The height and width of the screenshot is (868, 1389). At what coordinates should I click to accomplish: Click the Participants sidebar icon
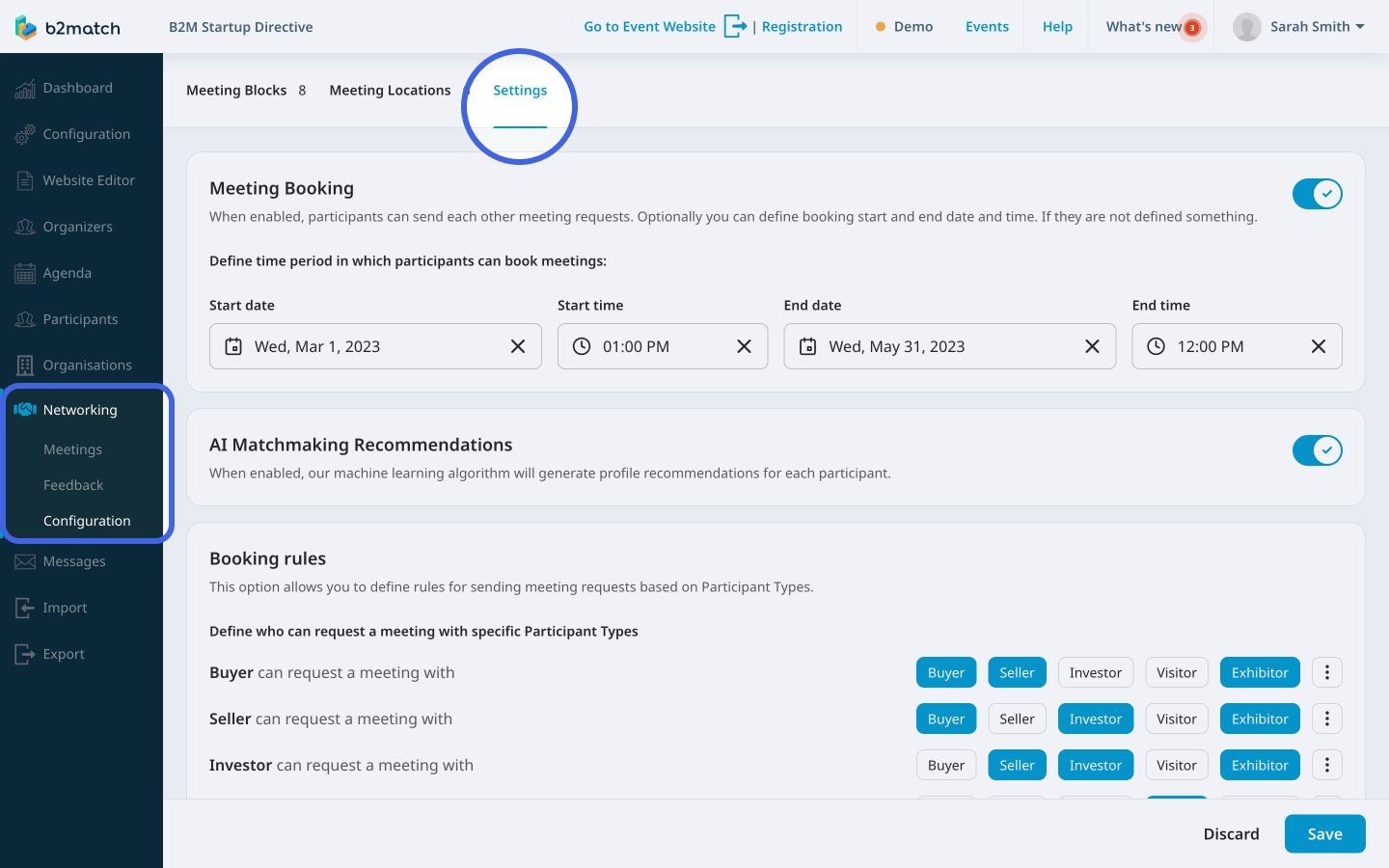coord(25,319)
